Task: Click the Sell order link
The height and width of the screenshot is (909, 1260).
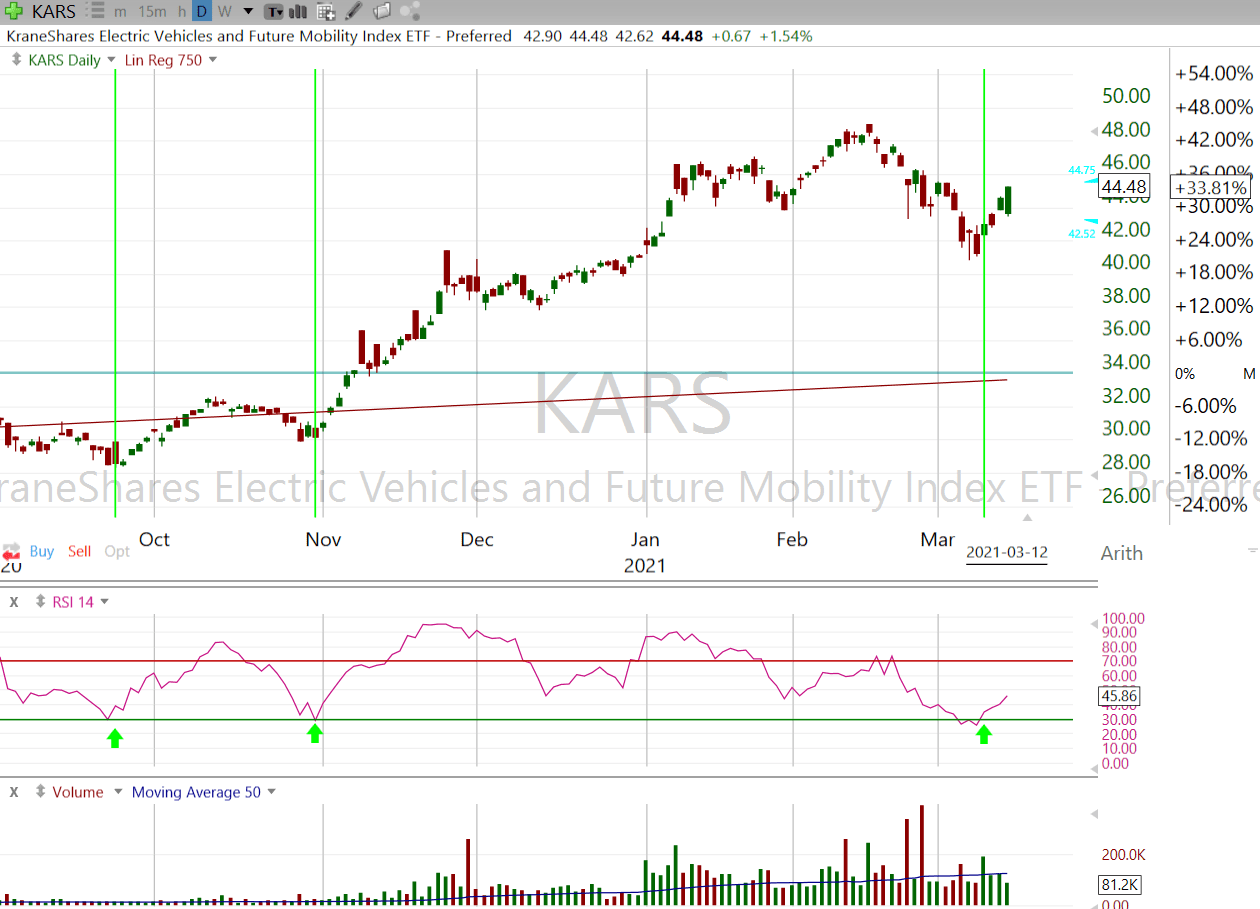Action: 79,551
